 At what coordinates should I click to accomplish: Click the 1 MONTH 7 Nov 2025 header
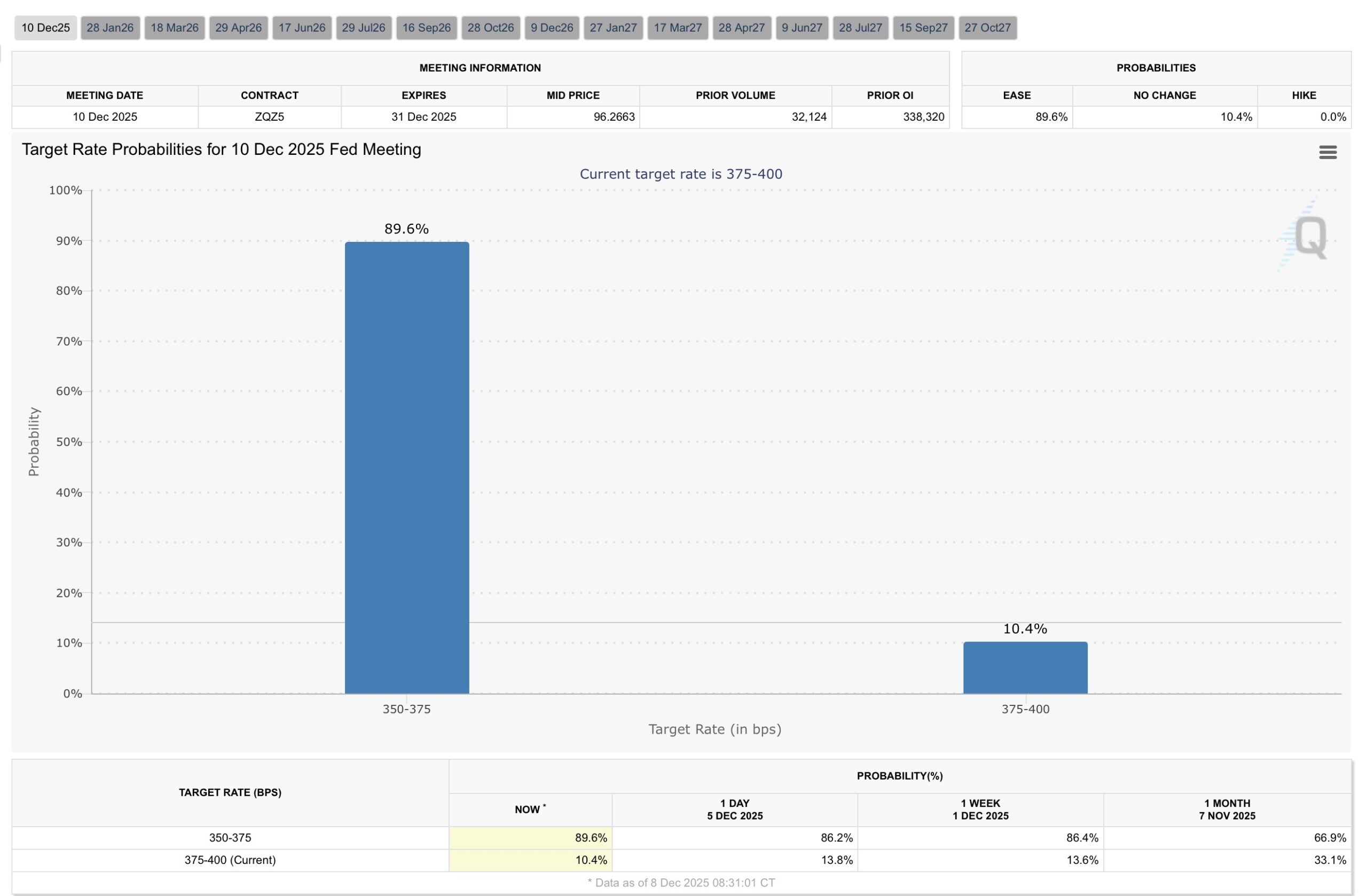click(1227, 810)
